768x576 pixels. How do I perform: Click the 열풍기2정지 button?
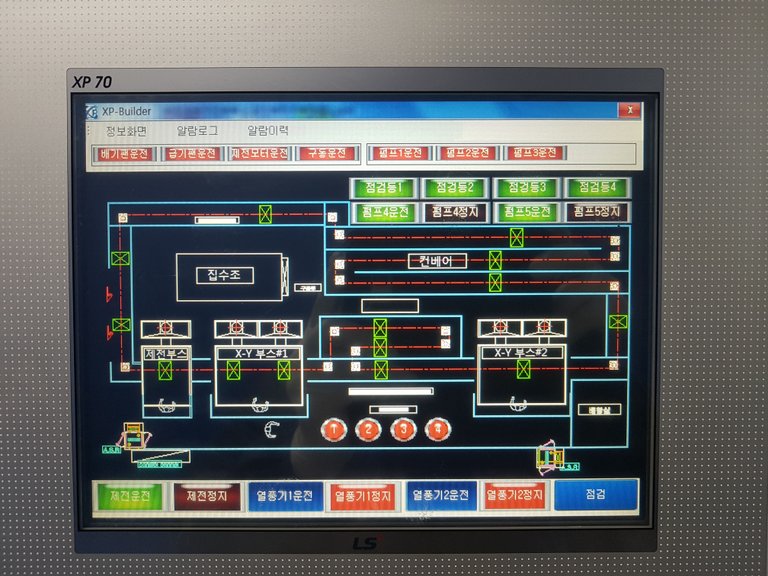515,495
